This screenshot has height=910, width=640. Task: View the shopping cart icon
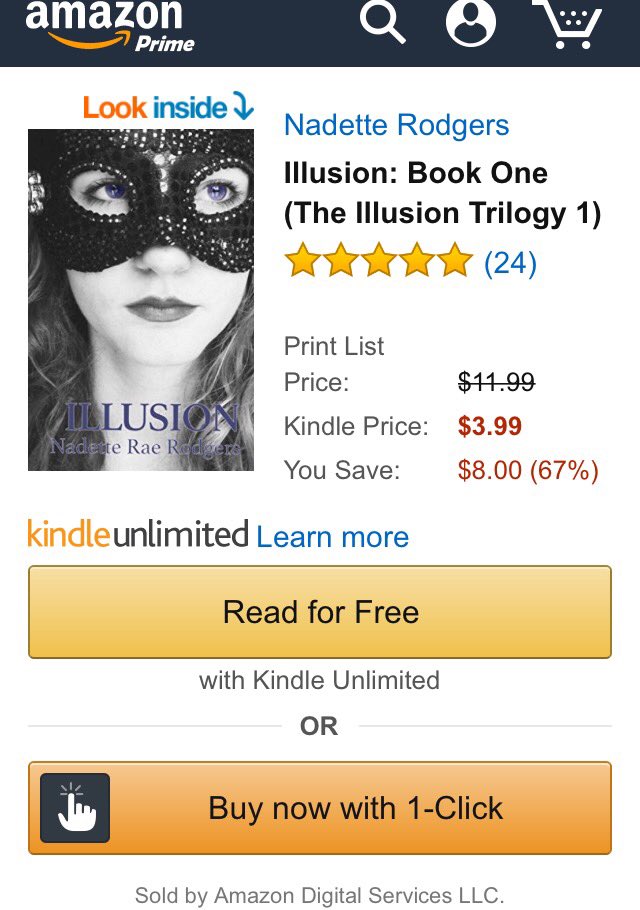(x=568, y=24)
